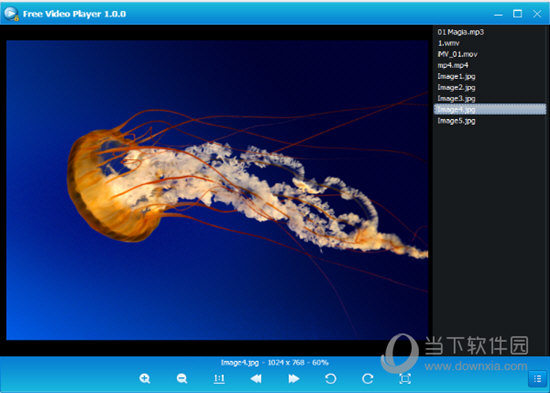
Task: Zoom out of the image
Action: tap(182, 378)
